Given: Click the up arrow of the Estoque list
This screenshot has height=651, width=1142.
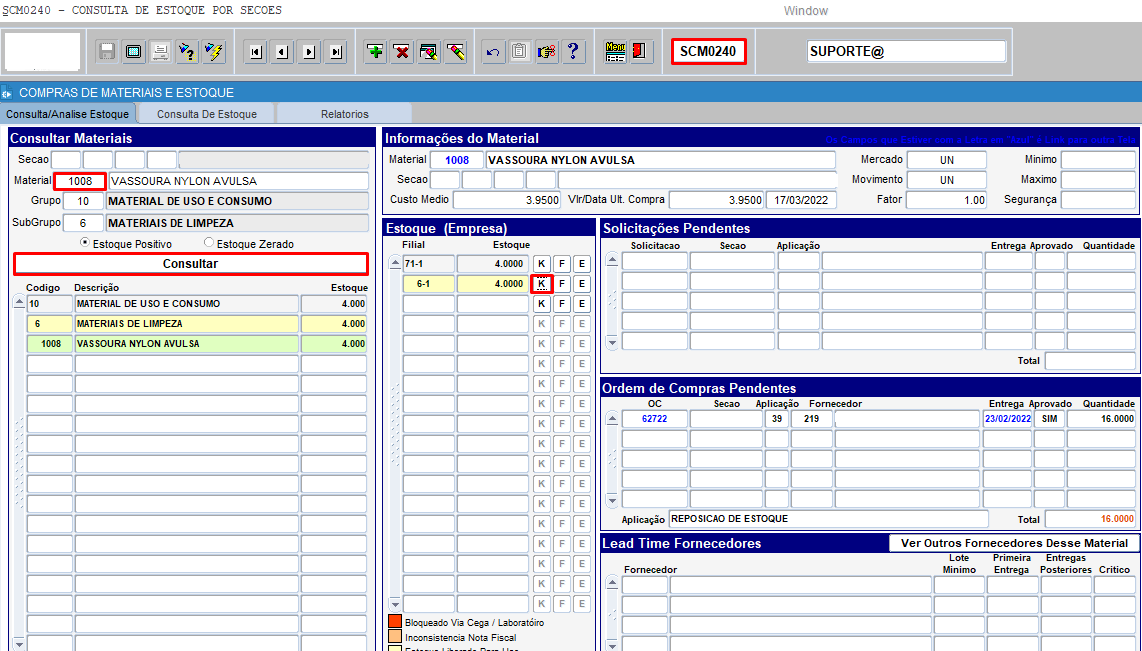Looking at the screenshot, I should click(395, 263).
